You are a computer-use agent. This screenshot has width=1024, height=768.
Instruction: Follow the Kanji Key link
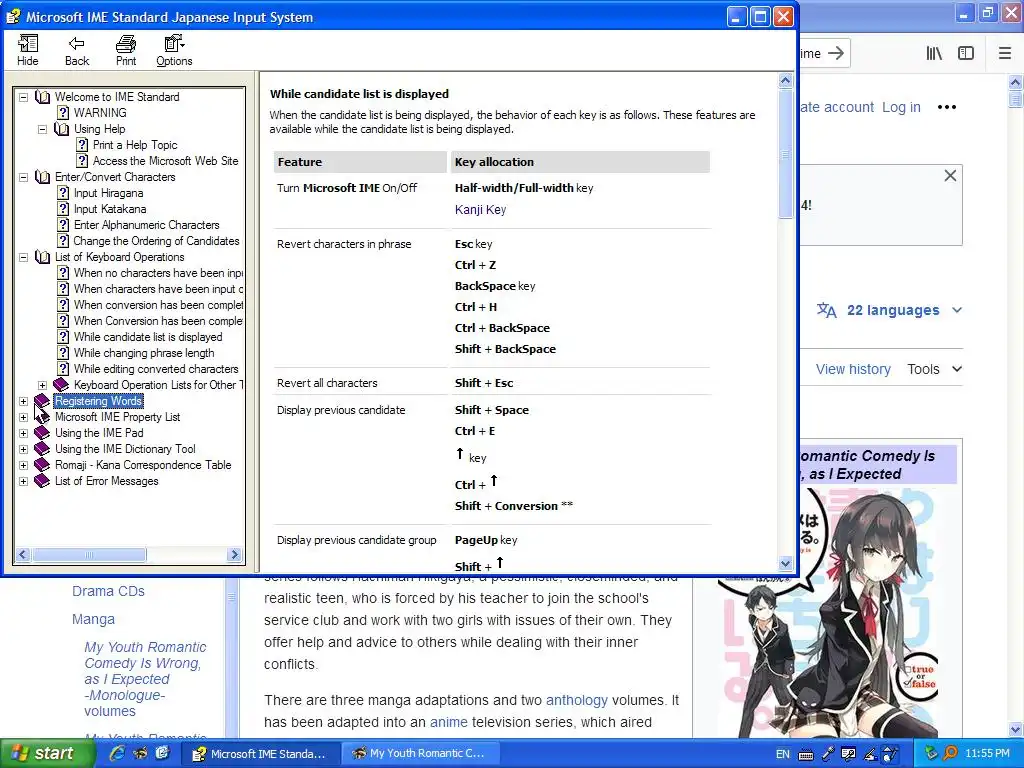coord(480,210)
